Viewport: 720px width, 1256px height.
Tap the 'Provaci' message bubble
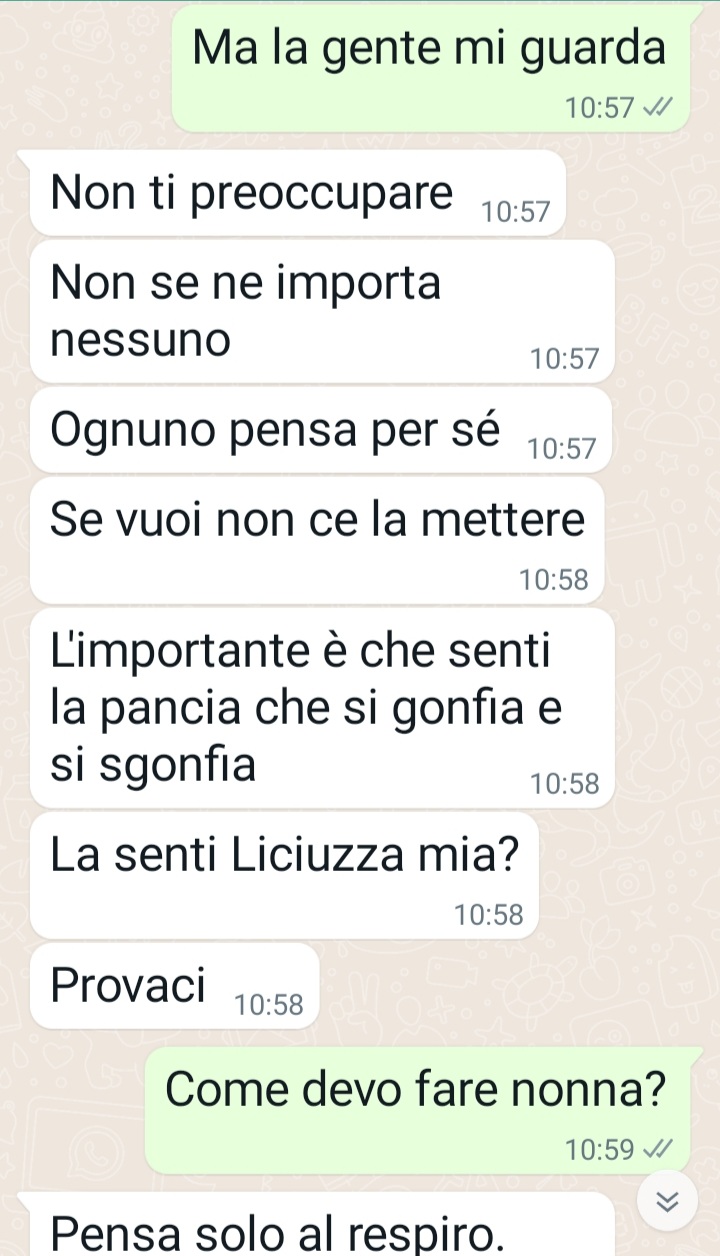175,986
